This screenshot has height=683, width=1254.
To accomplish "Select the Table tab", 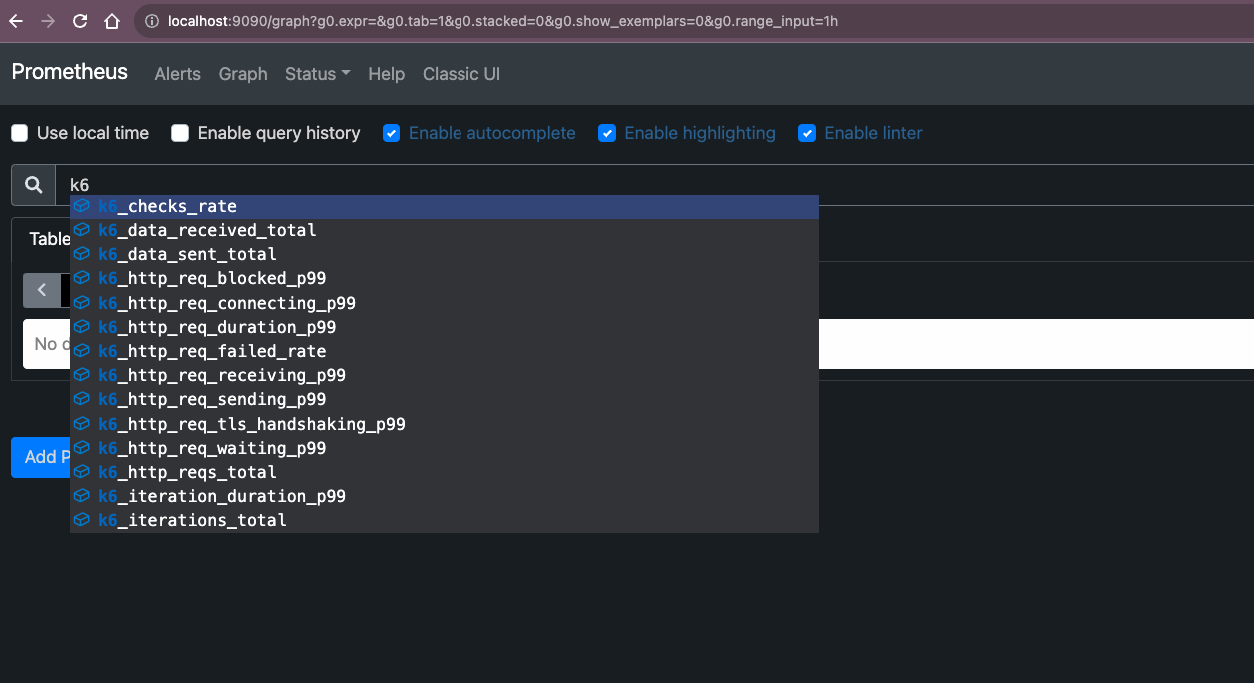I will pos(49,239).
